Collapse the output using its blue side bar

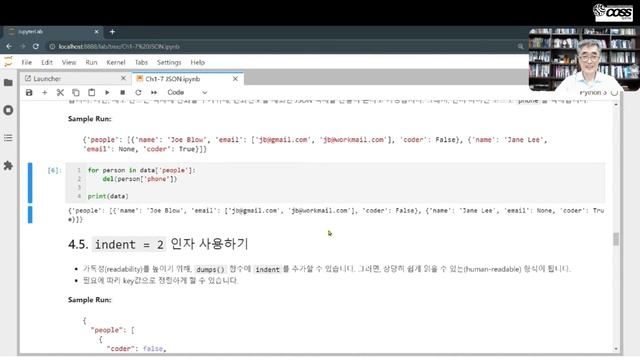click(30, 215)
